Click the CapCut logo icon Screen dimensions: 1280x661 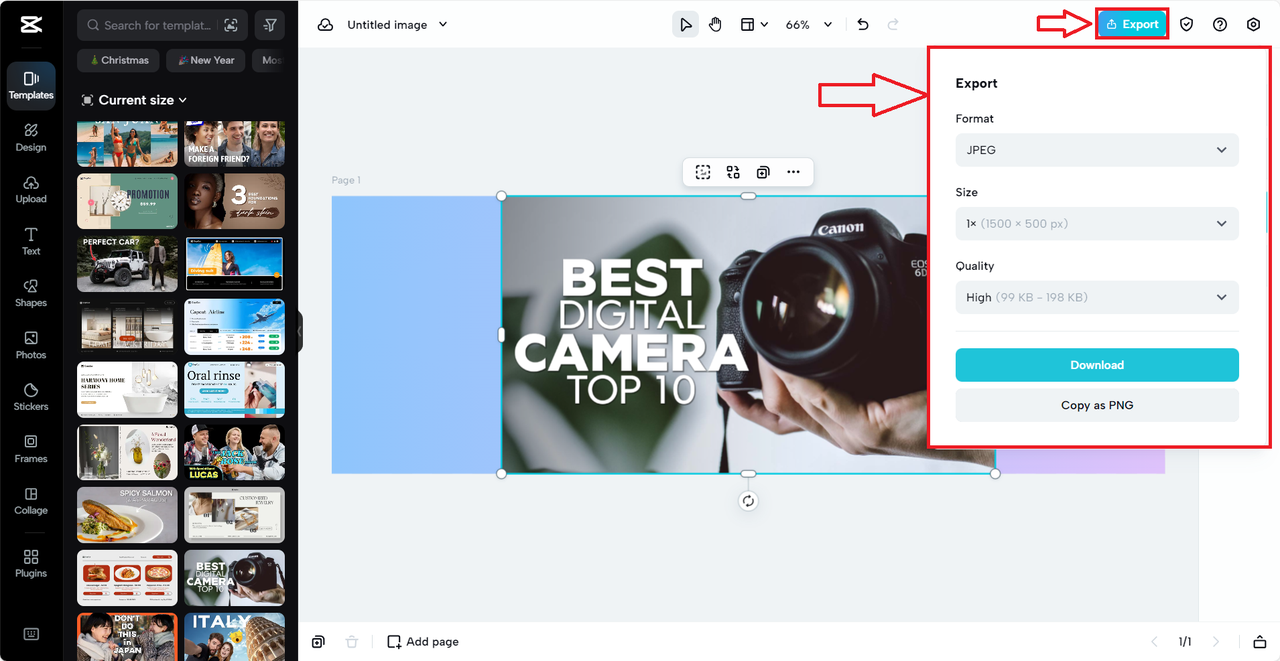coord(30,25)
